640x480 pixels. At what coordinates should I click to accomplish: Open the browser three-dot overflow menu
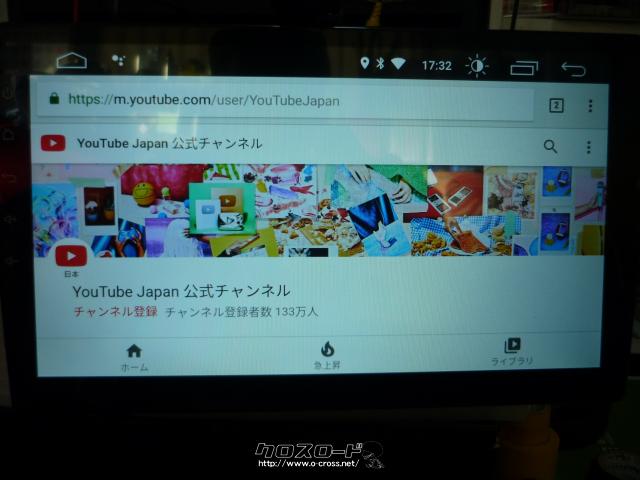[x=590, y=106]
